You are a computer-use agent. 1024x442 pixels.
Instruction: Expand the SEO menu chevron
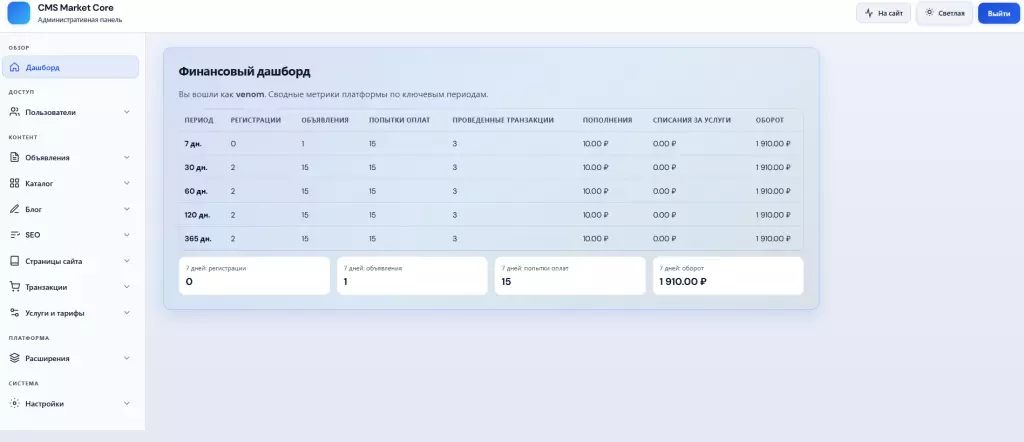click(127, 235)
